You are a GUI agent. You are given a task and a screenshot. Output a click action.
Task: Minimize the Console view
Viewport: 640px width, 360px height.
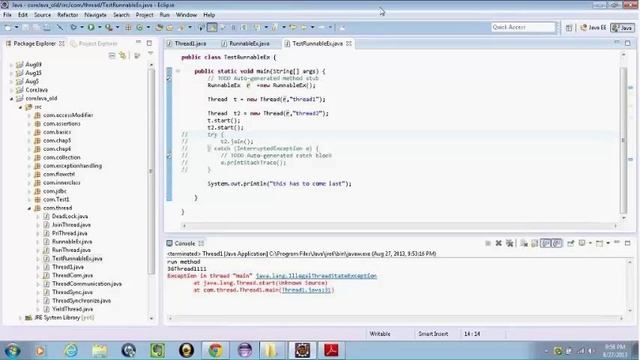coord(617,243)
